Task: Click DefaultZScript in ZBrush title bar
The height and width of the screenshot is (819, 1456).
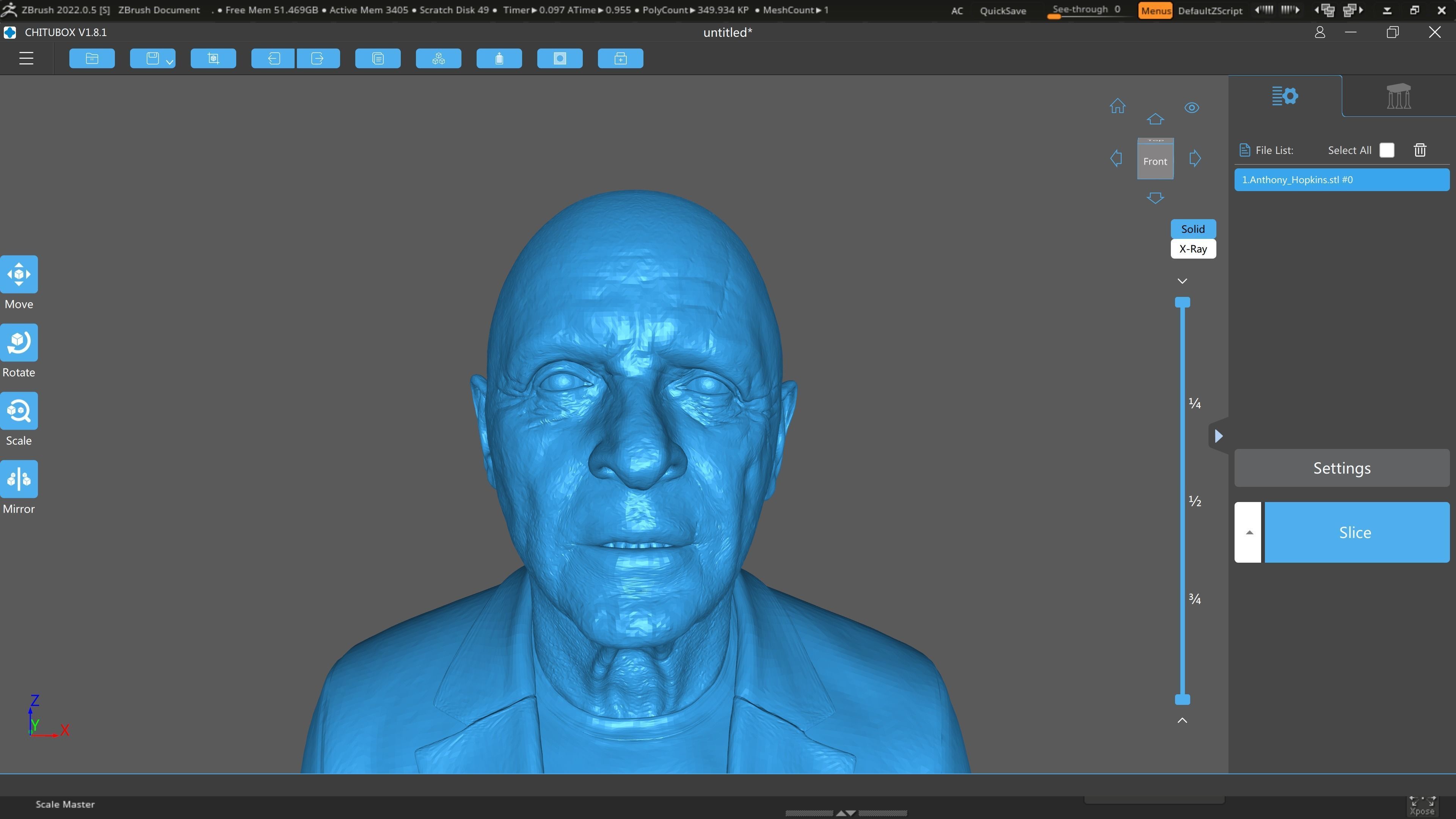Action: [1210, 10]
